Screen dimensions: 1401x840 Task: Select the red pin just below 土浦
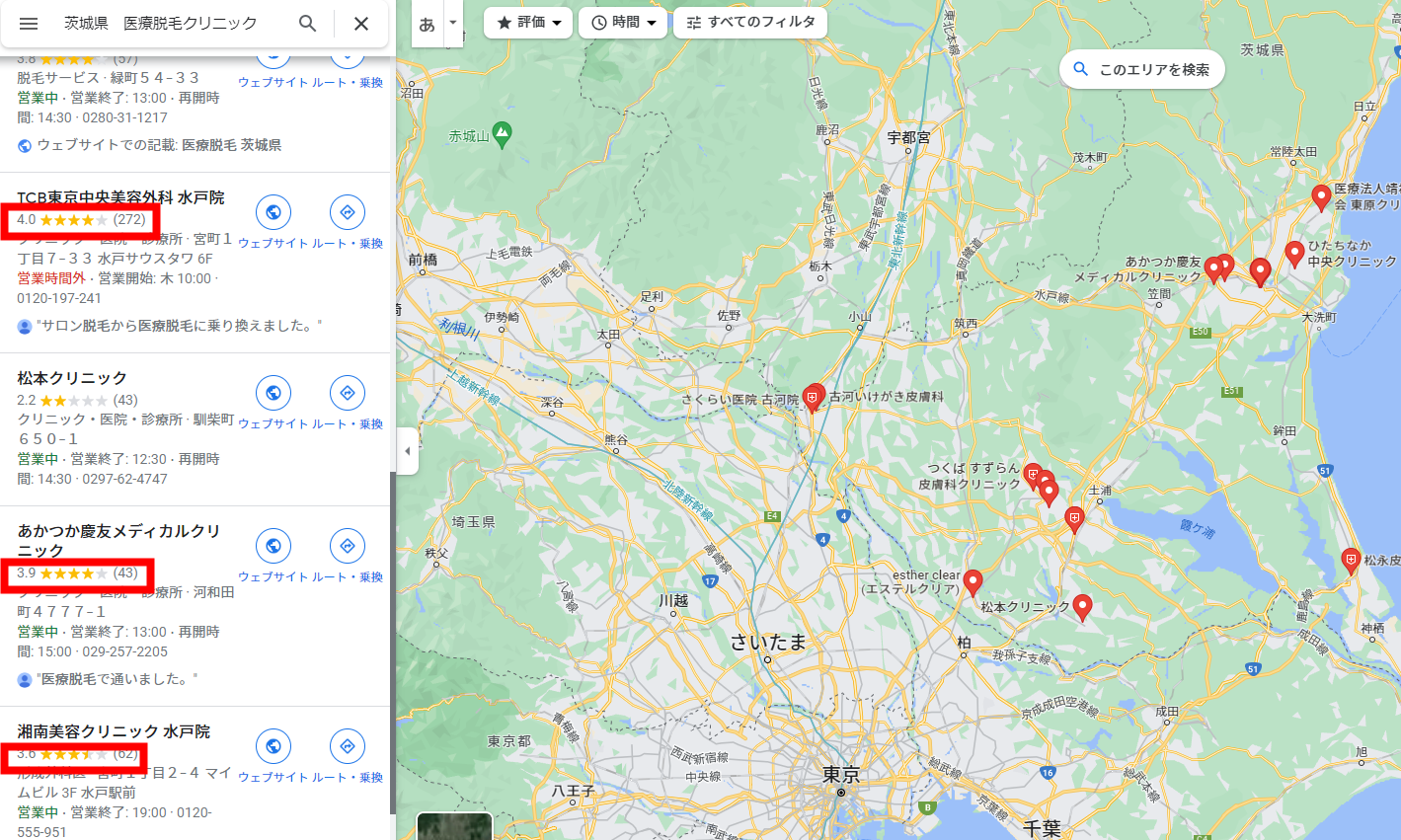pos(1074,519)
